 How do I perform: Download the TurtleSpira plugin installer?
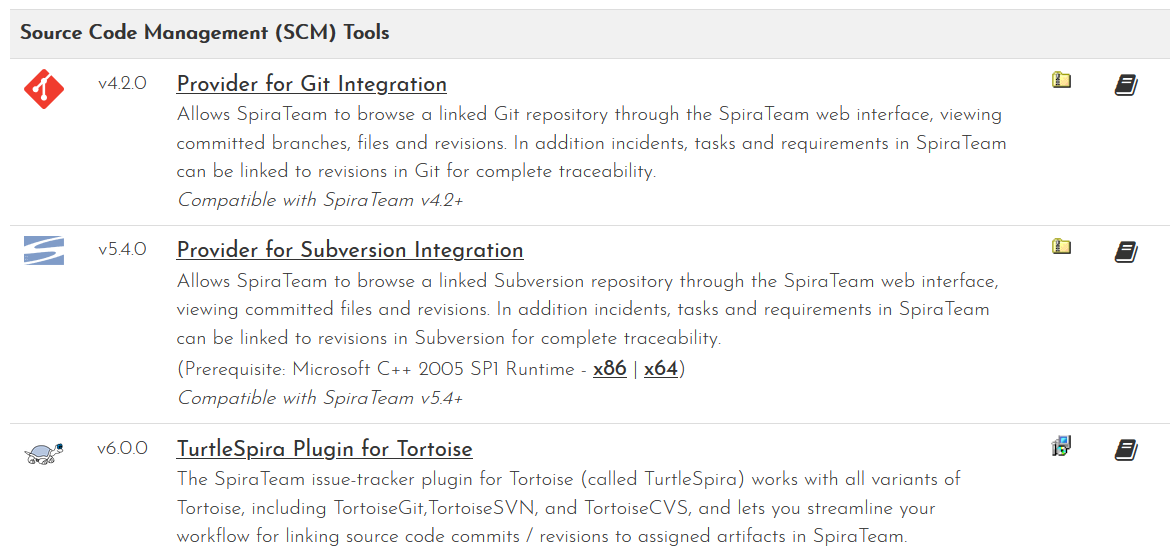[1061, 446]
